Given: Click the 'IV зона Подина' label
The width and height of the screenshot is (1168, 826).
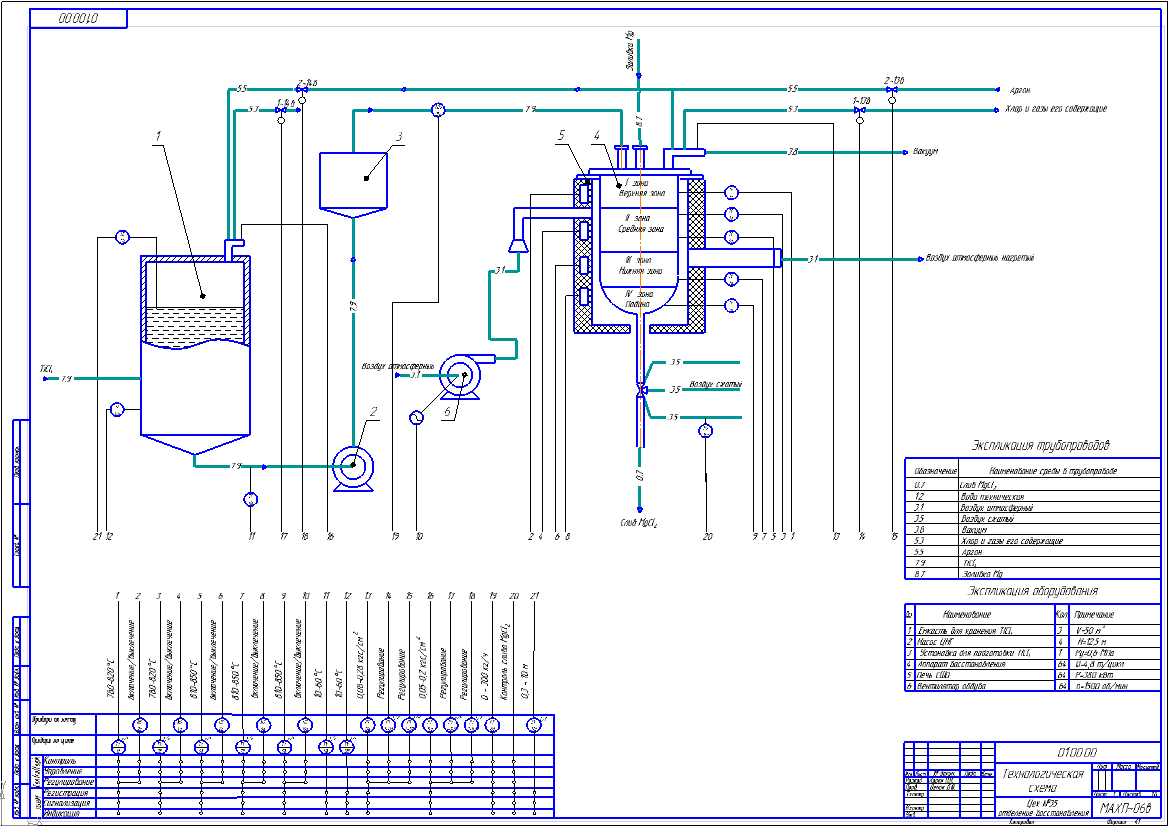Looking at the screenshot, I should pyautogui.click(x=637, y=300).
